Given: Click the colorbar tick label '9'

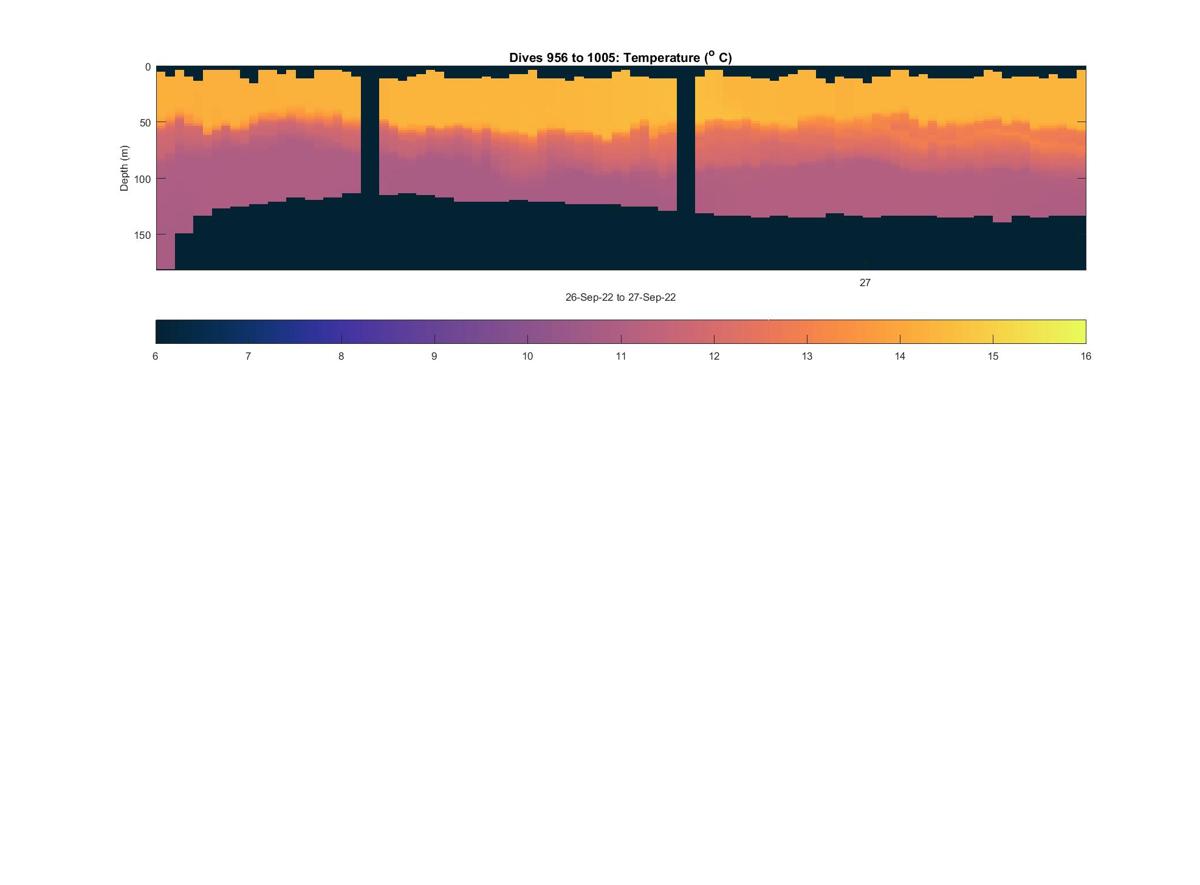Looking at the screenshot, I should [x=434, y=356].
